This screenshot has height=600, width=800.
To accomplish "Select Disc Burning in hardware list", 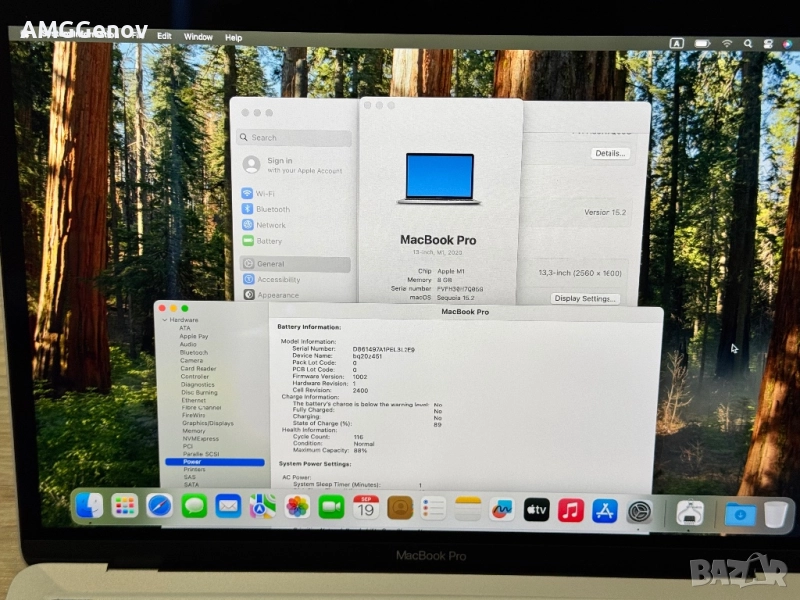I will tap(199, 392).
